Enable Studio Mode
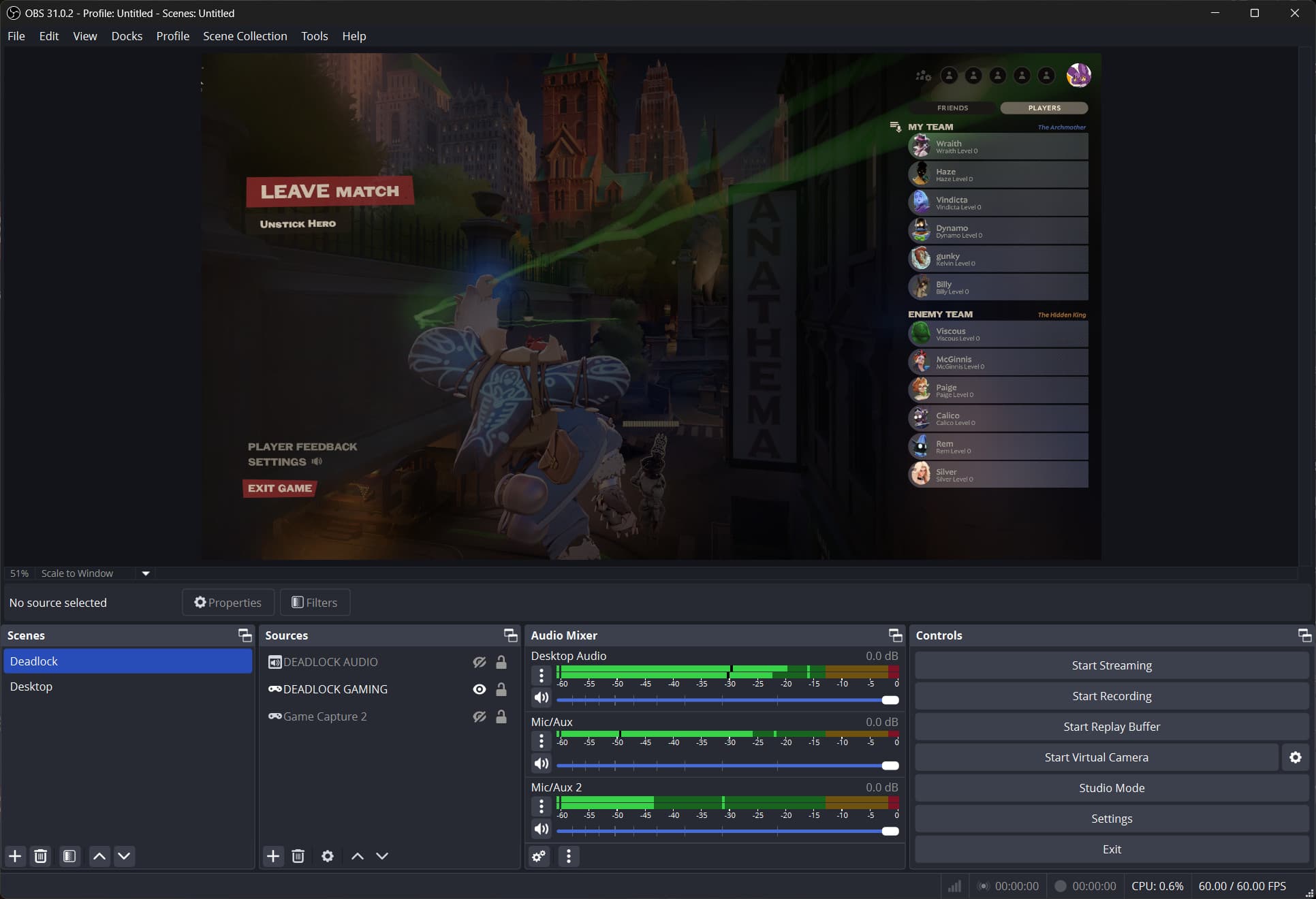1316x899 pixels. click(x=1112, y=788)
